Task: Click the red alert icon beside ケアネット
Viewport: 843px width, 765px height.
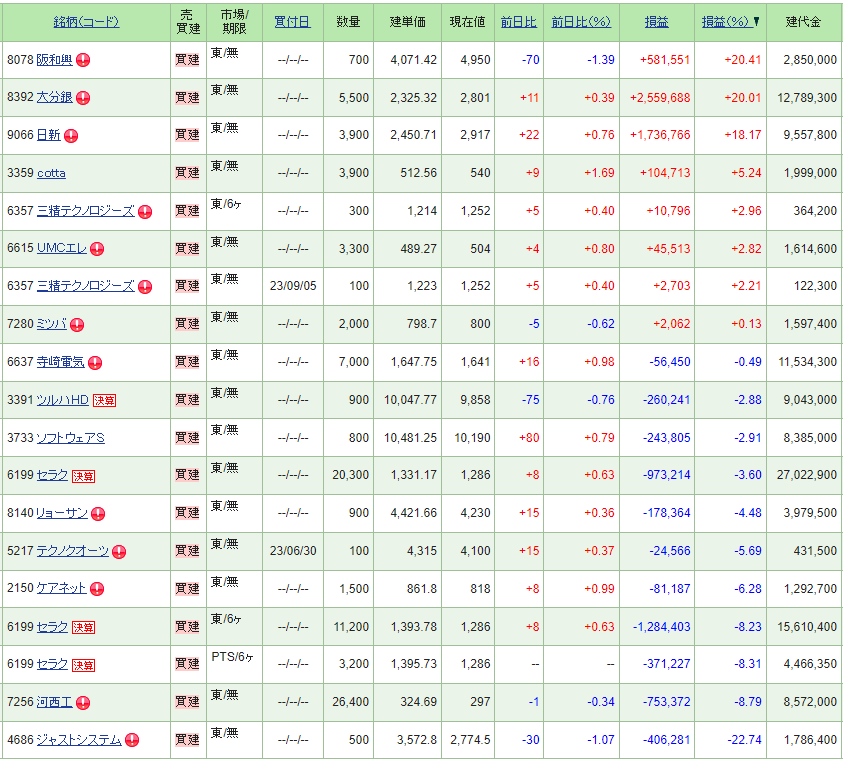Action: 97,589
